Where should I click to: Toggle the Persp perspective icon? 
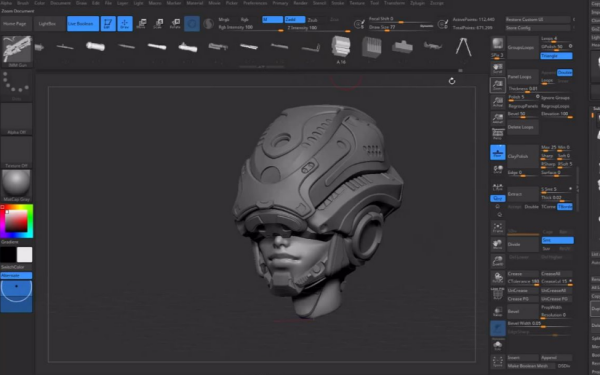[x=497, y=134]
